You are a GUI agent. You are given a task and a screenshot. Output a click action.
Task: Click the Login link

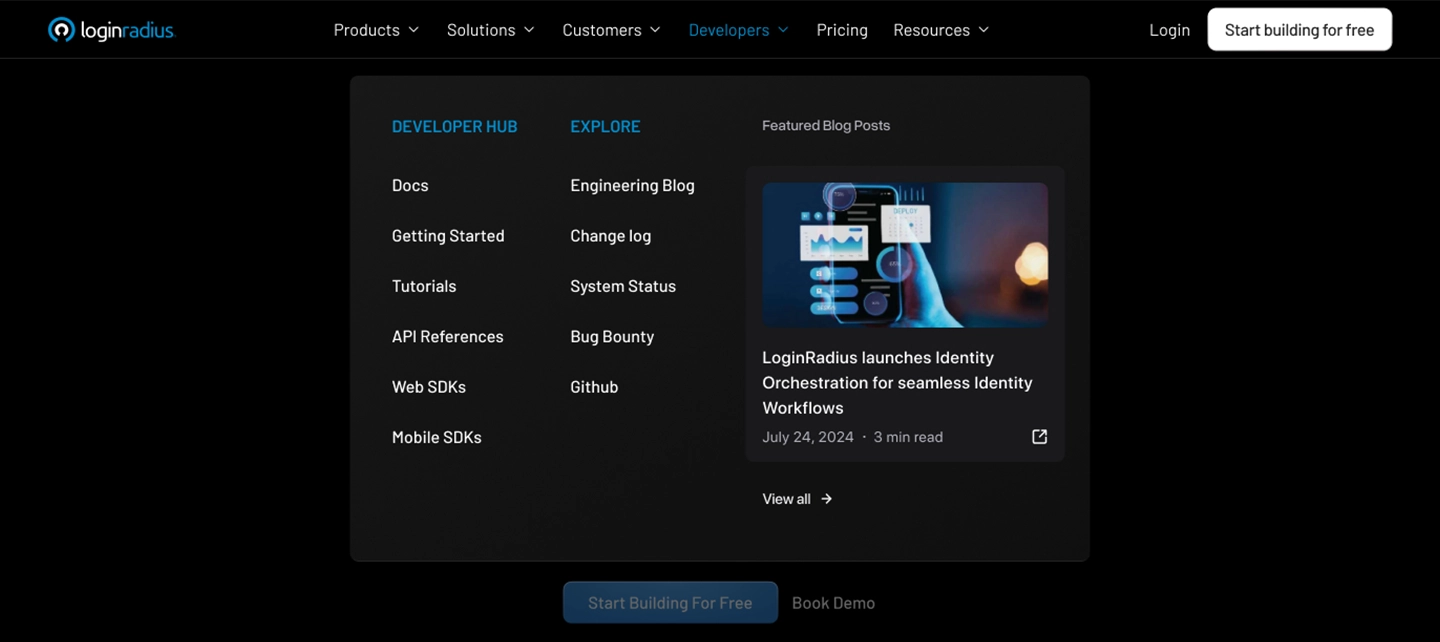click(1169, 29)
